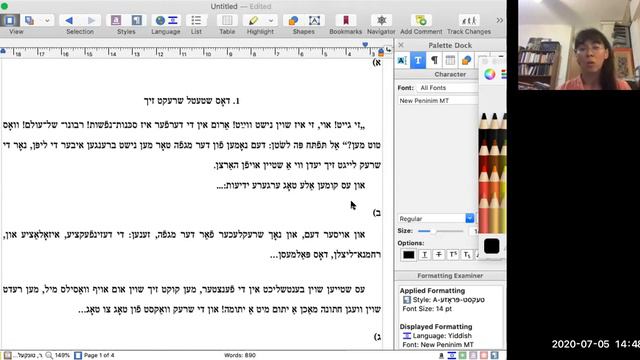Click the green status bar icon
640x360 pixels.
pyautogui.click(x=462, y=356)
